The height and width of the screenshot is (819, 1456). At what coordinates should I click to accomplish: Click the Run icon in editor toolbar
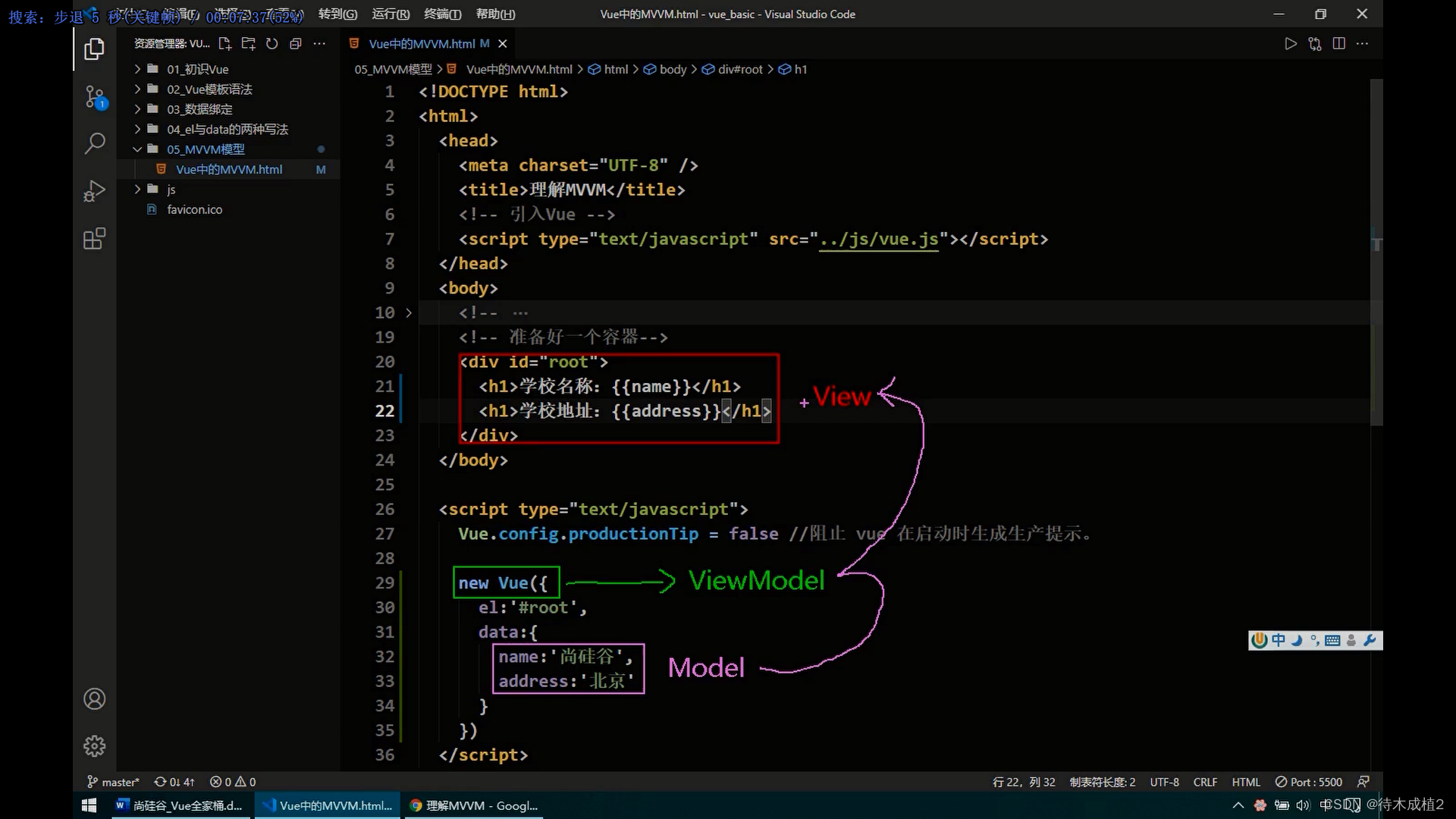[x=1291, y=44]
